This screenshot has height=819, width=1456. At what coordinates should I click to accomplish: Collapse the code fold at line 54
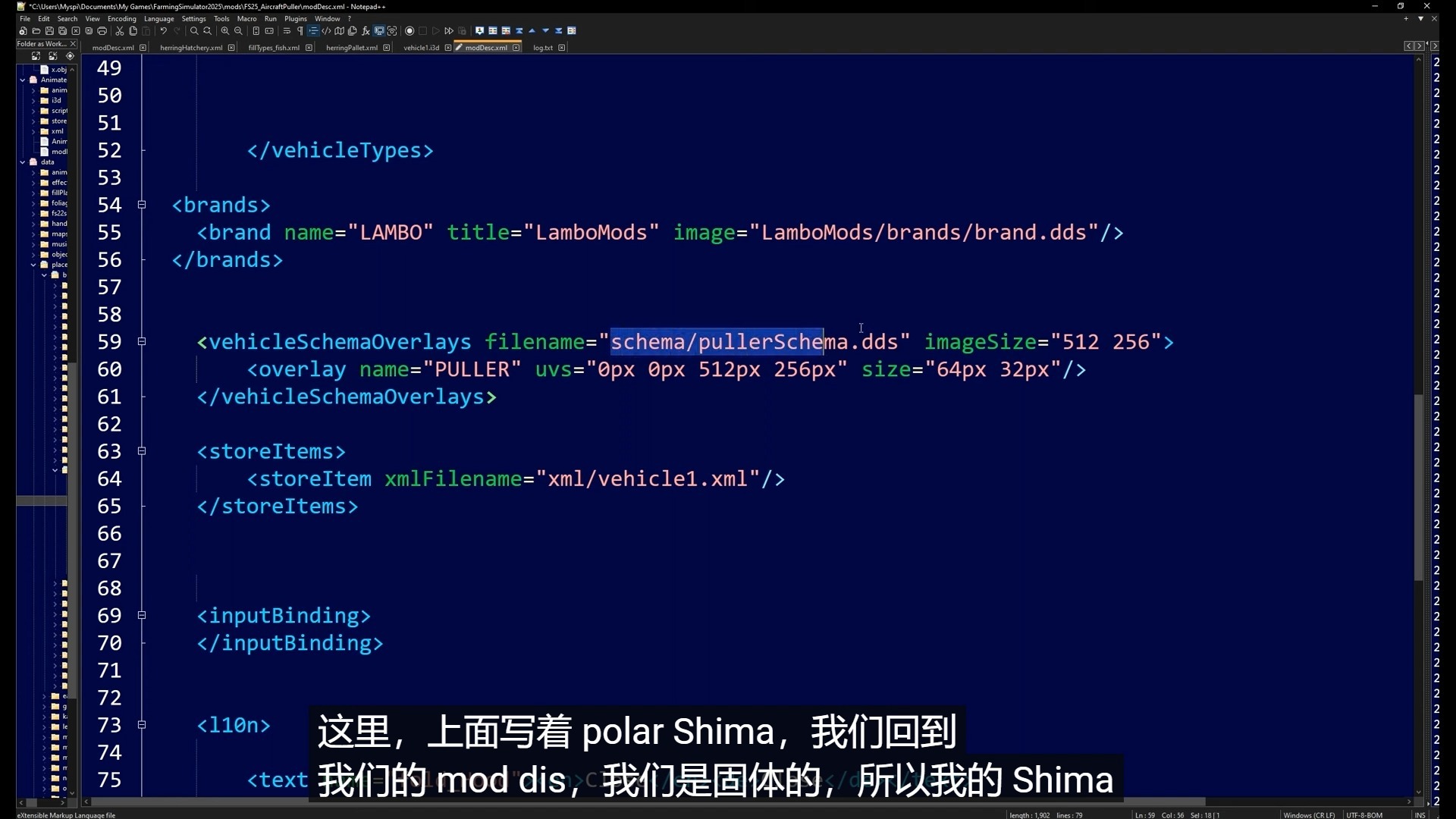coord(142,205)
